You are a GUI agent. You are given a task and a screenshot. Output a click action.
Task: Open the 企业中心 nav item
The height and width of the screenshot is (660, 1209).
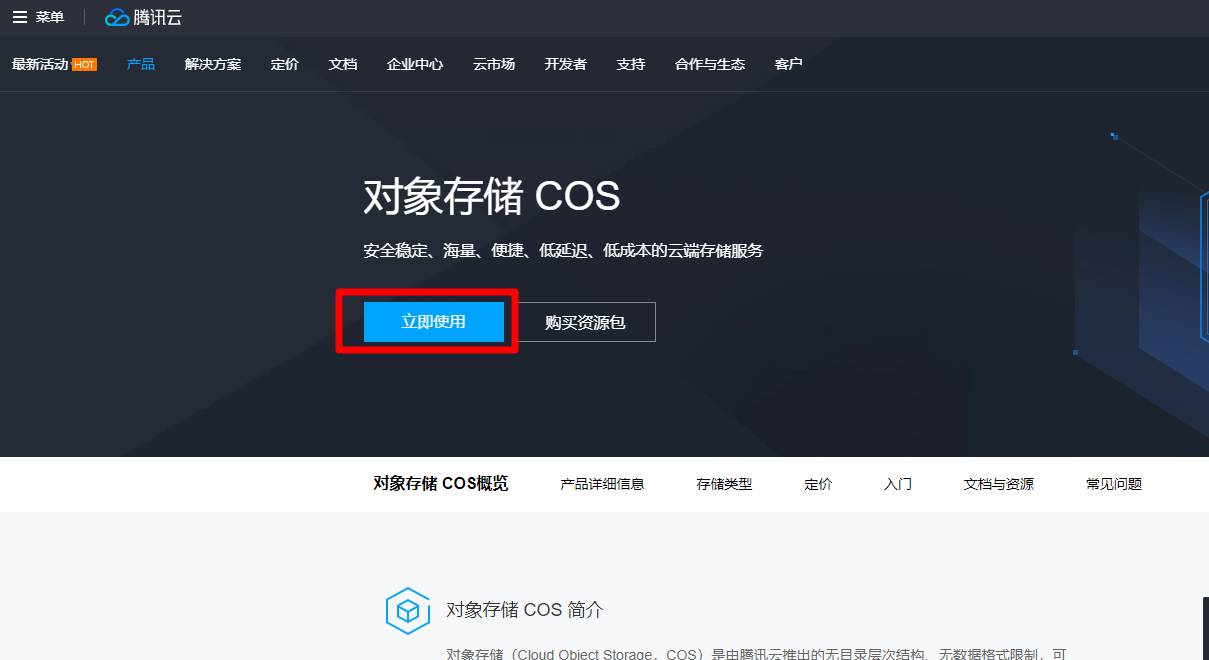[x=415, y=64]
